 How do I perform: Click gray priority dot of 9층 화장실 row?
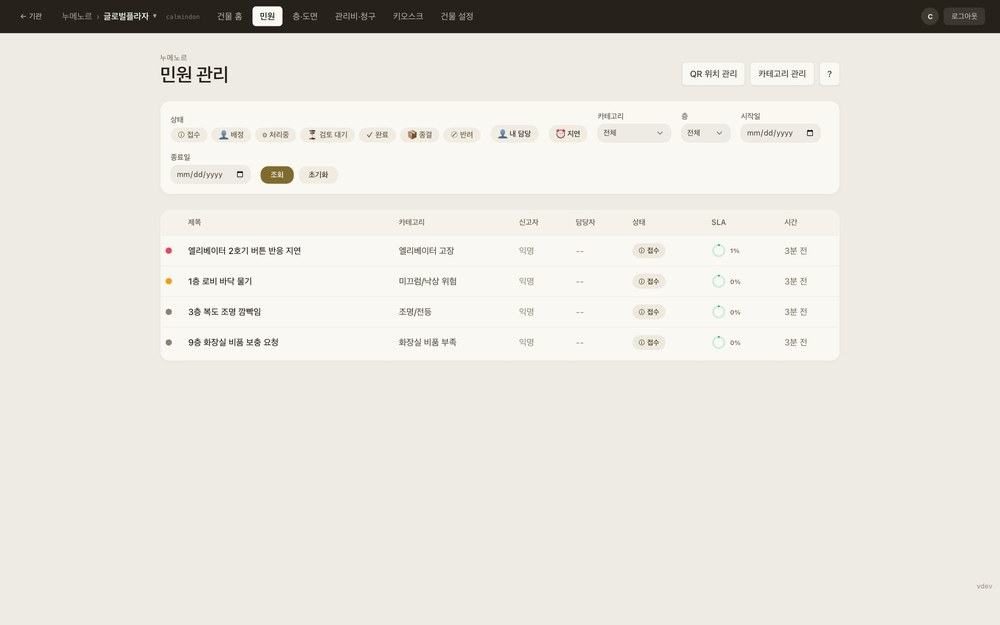click(x=168, y=342)
